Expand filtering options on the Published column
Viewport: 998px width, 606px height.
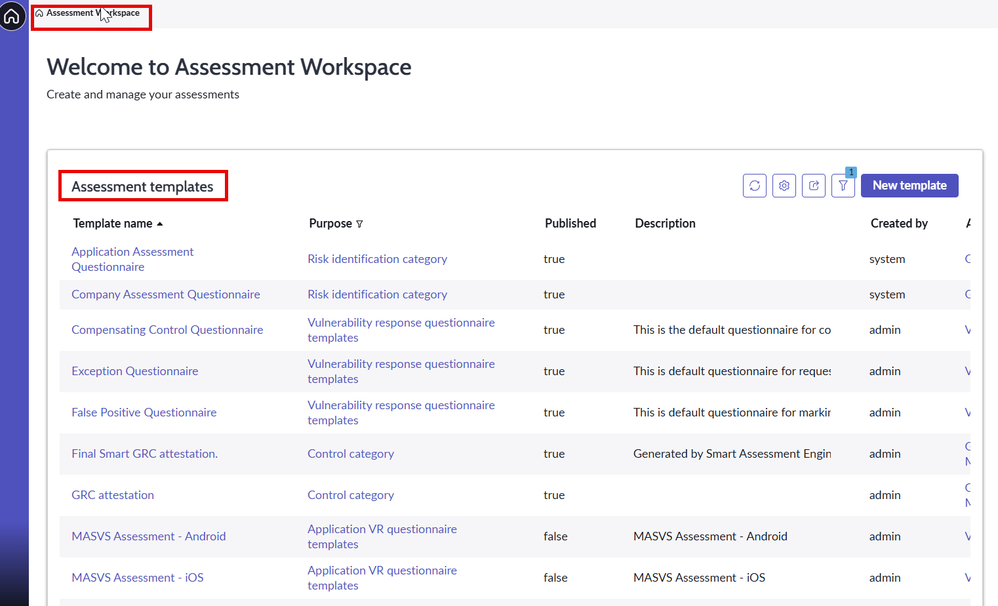tap(571, 223)
